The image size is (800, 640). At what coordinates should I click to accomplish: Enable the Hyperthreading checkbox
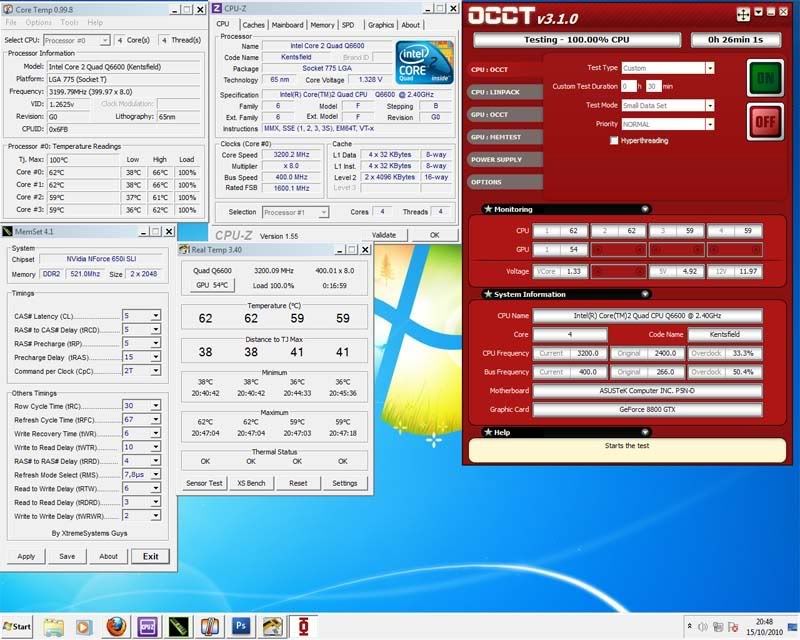pos(613,141)
